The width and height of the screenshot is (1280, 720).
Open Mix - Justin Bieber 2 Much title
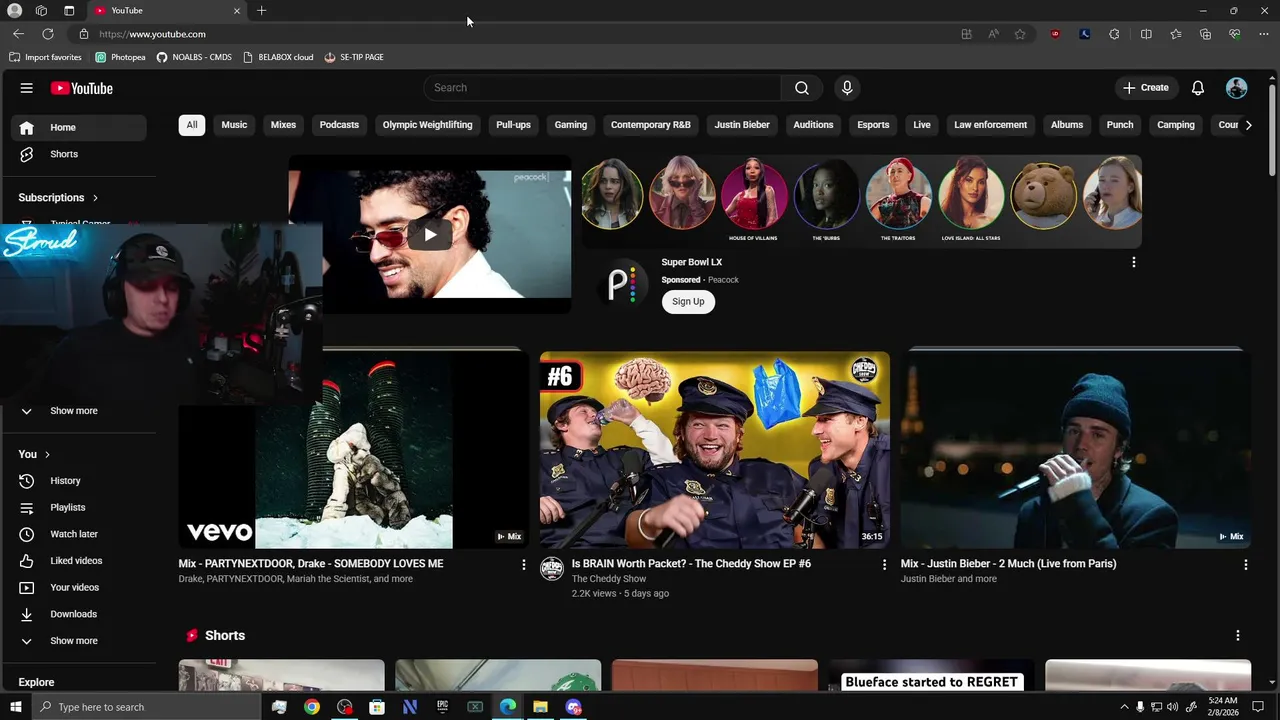click(1008, 564)
